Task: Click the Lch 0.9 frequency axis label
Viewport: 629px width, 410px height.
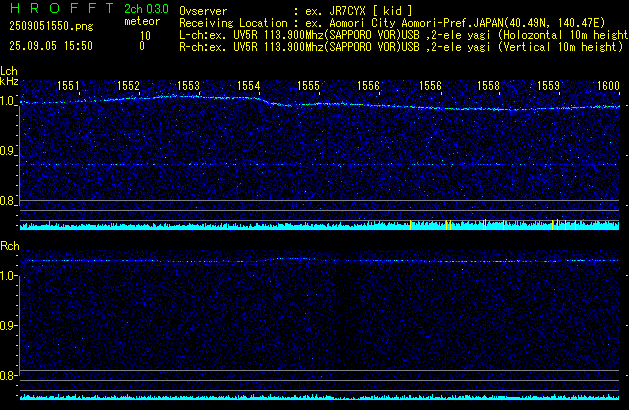Action: pyautogui.click(x=7, y=151)
